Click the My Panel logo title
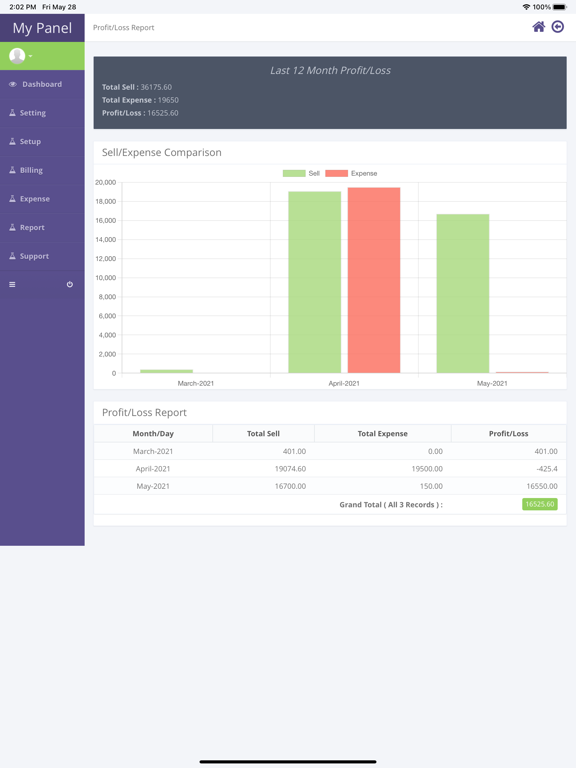 pos(42,28)
